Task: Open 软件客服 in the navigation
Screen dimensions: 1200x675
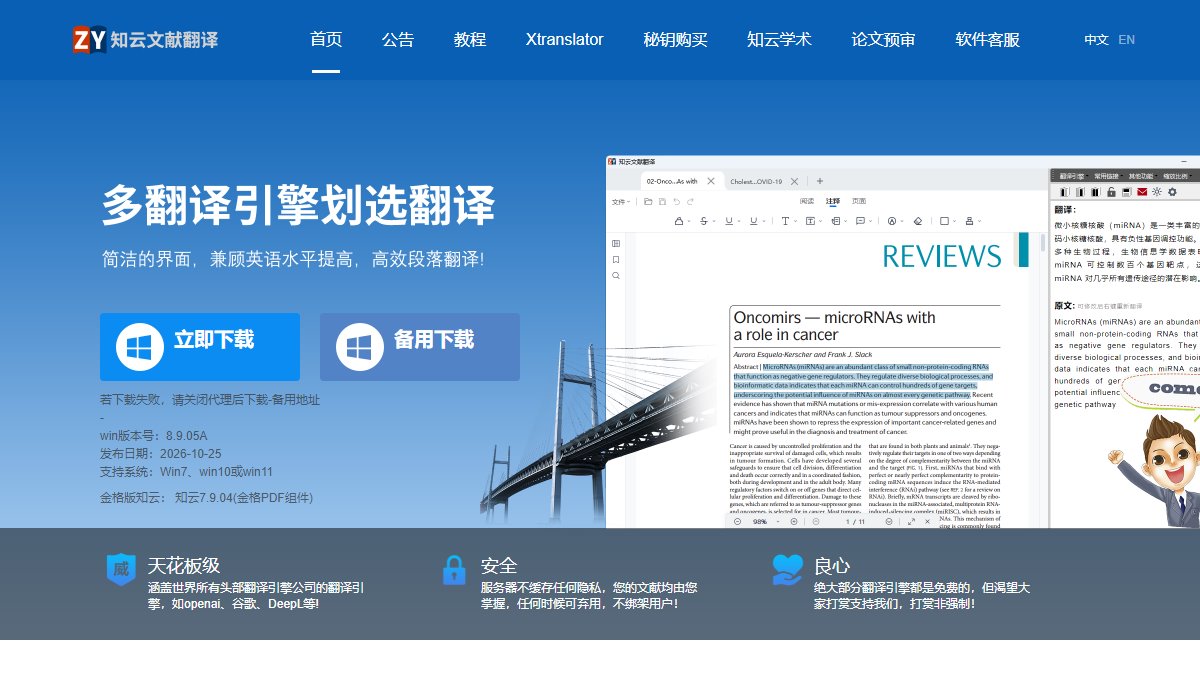Action: pyautogui.click(x=988, y=40)
